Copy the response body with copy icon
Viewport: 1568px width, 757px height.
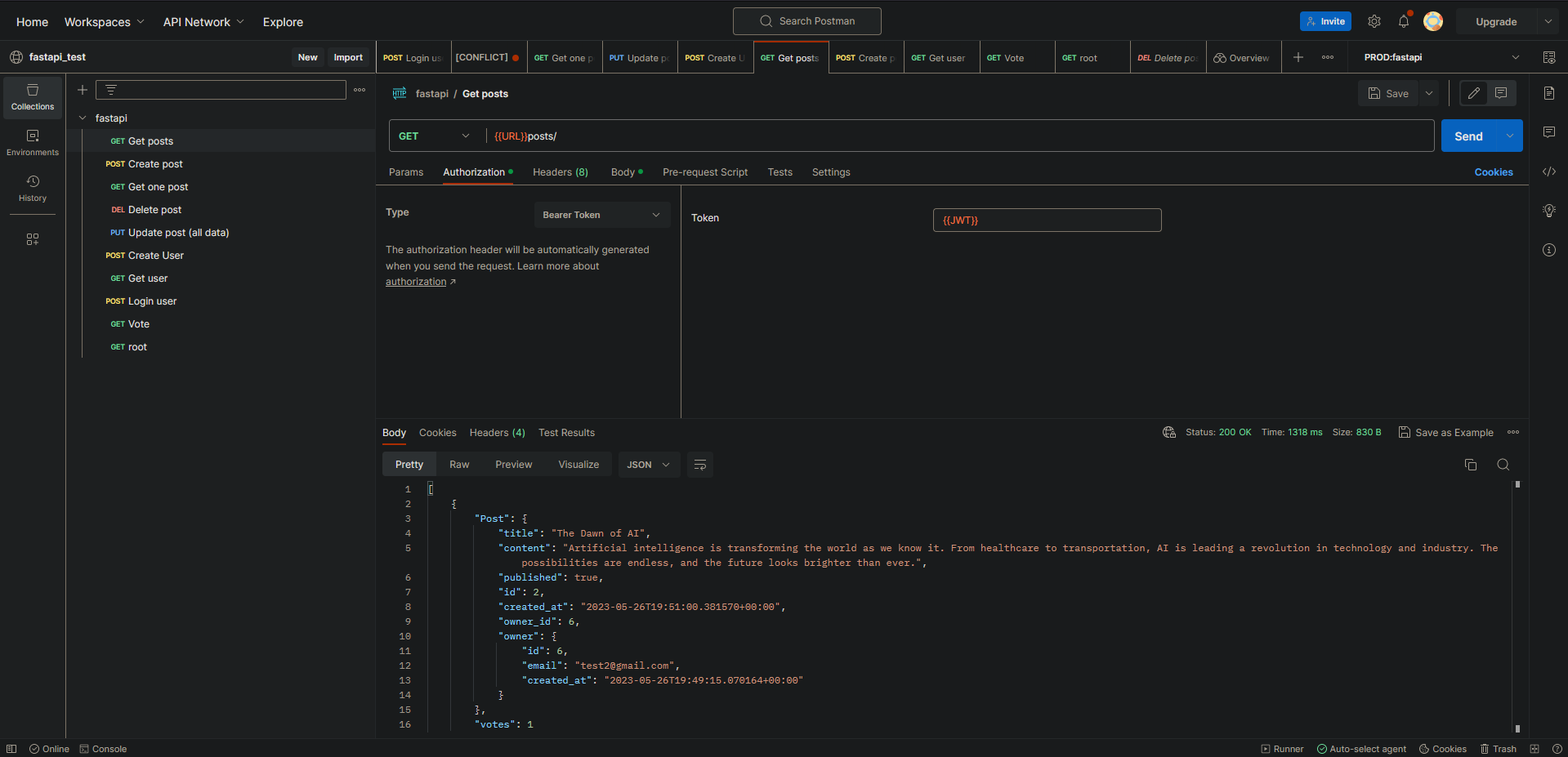(x=1471, y=465)
